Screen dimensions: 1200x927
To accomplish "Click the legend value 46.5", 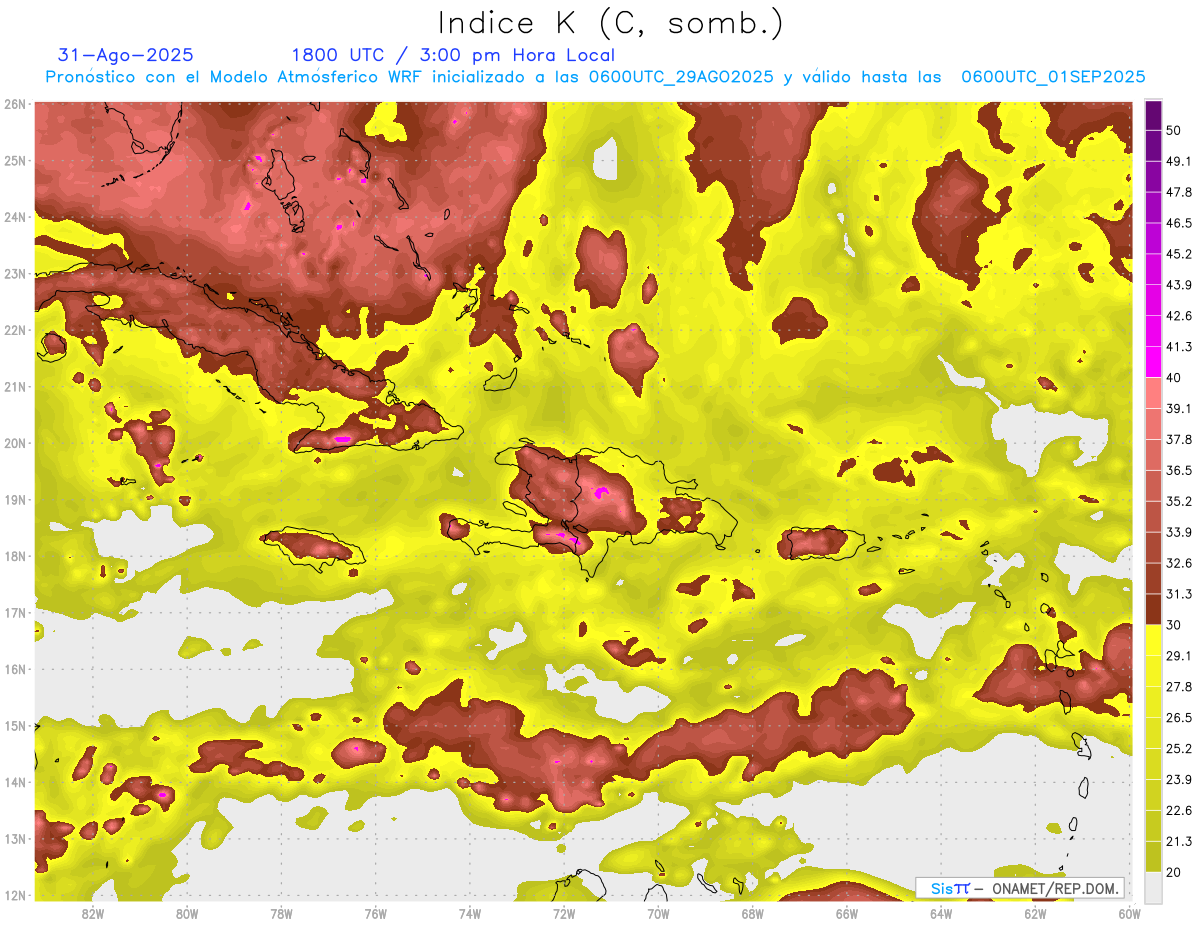I will coord(1178,223).
